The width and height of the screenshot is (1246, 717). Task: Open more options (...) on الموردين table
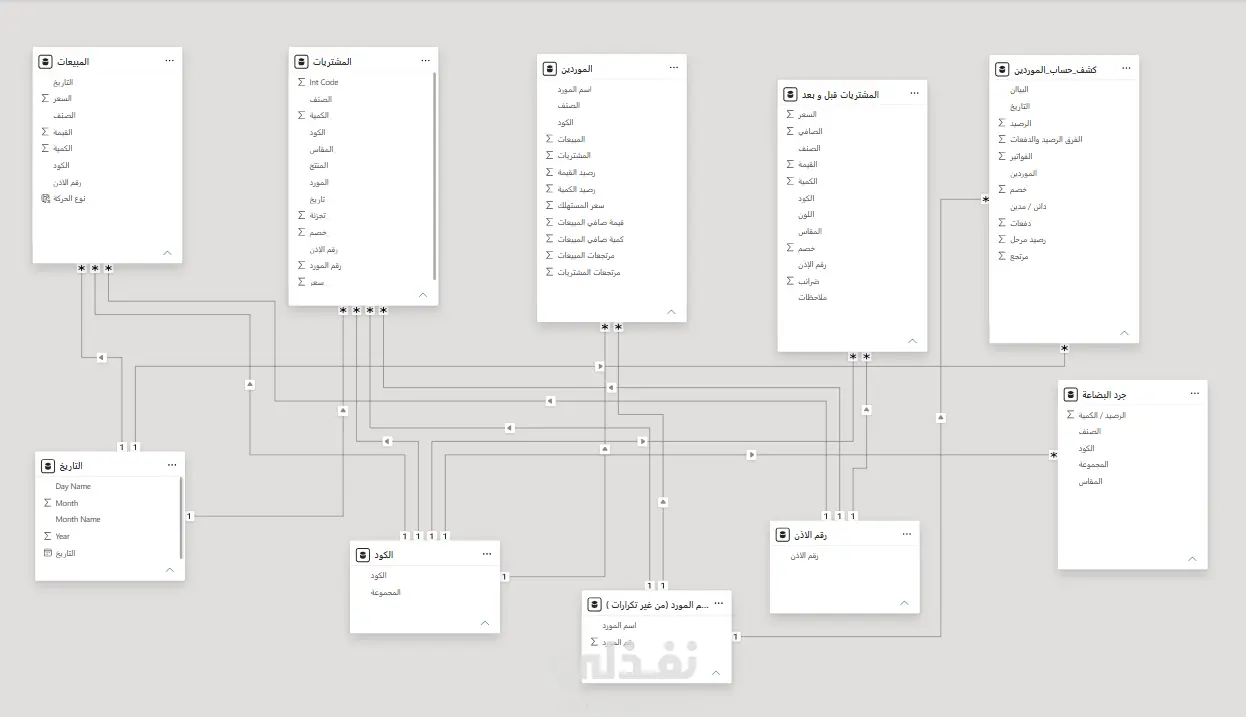pyautogui.click(x=673, y=69)
